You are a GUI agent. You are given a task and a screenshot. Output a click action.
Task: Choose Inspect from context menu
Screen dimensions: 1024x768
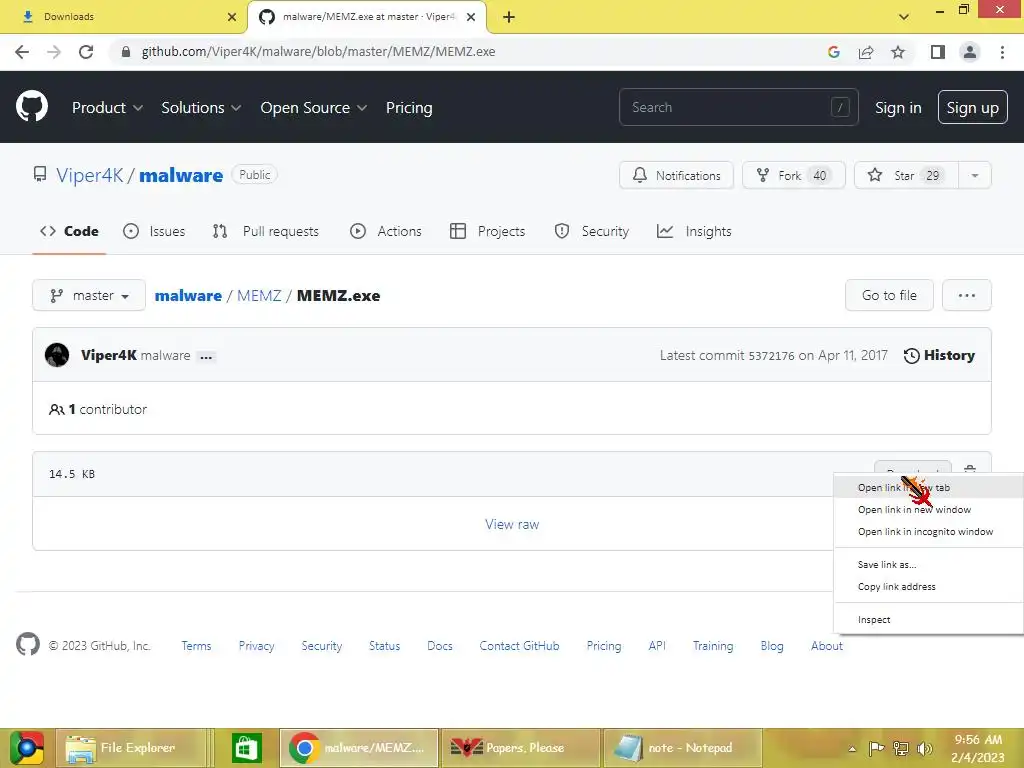click(x=928, y=619)
